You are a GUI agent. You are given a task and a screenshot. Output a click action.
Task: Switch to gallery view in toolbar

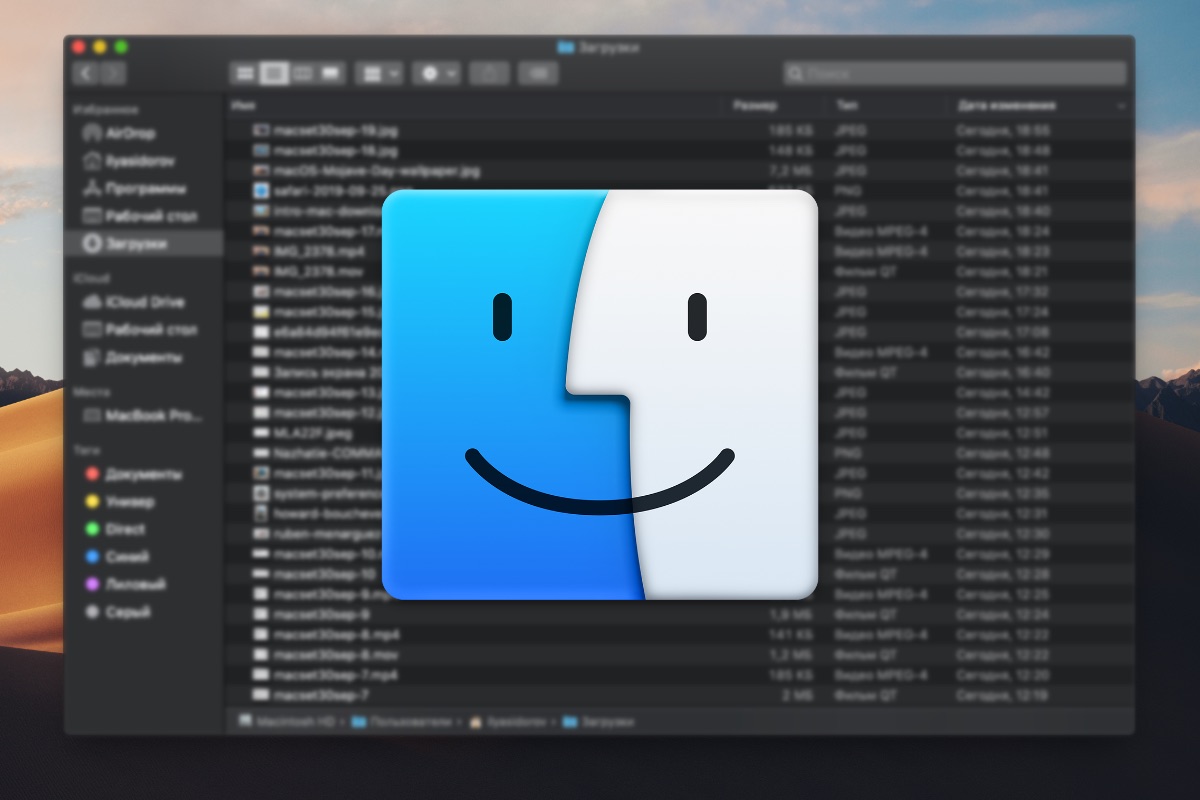click(x=331, y=73)
